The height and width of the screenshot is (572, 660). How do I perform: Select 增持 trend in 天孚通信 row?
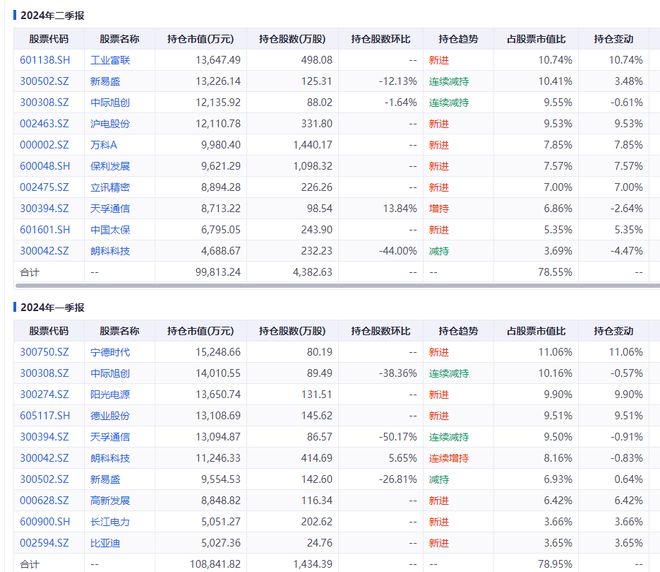[x=439, y=208]
